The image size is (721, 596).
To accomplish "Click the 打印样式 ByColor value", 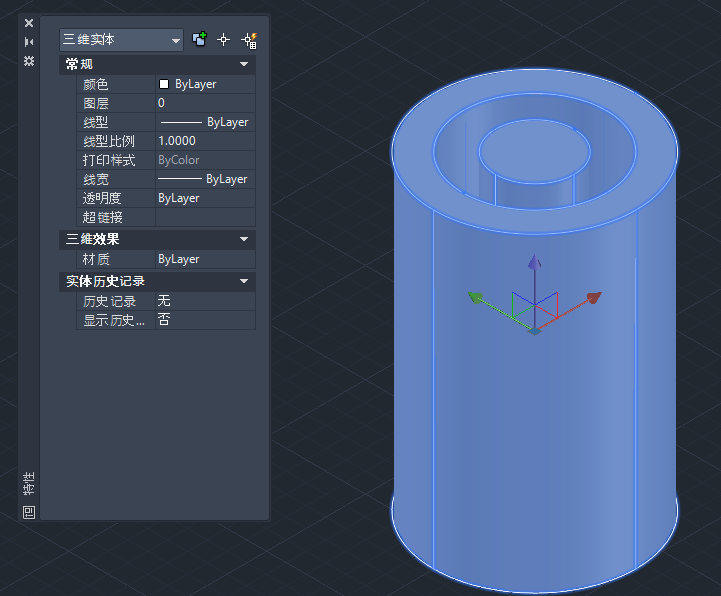I will coord(206,160).
